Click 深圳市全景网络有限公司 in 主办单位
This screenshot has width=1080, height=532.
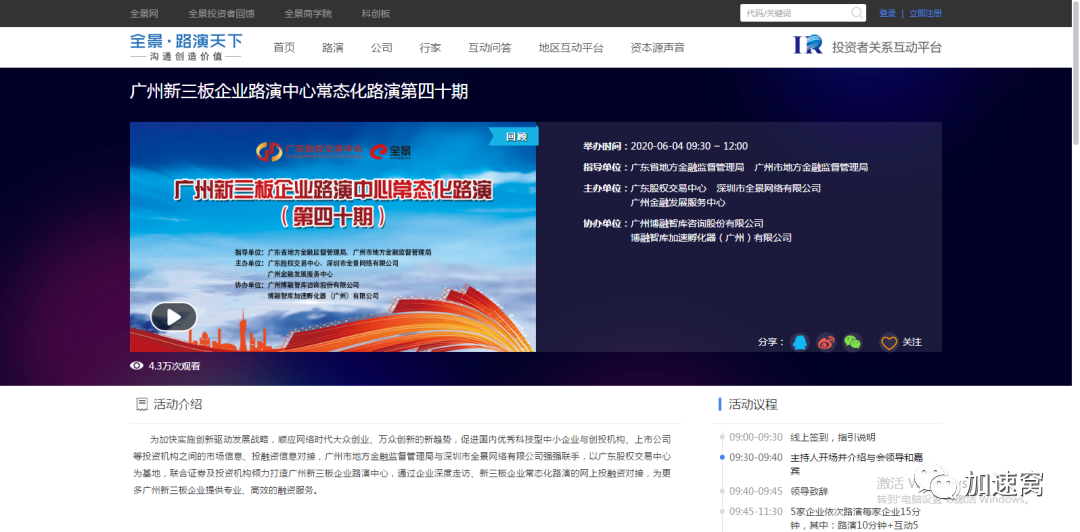tap(769, 187)
